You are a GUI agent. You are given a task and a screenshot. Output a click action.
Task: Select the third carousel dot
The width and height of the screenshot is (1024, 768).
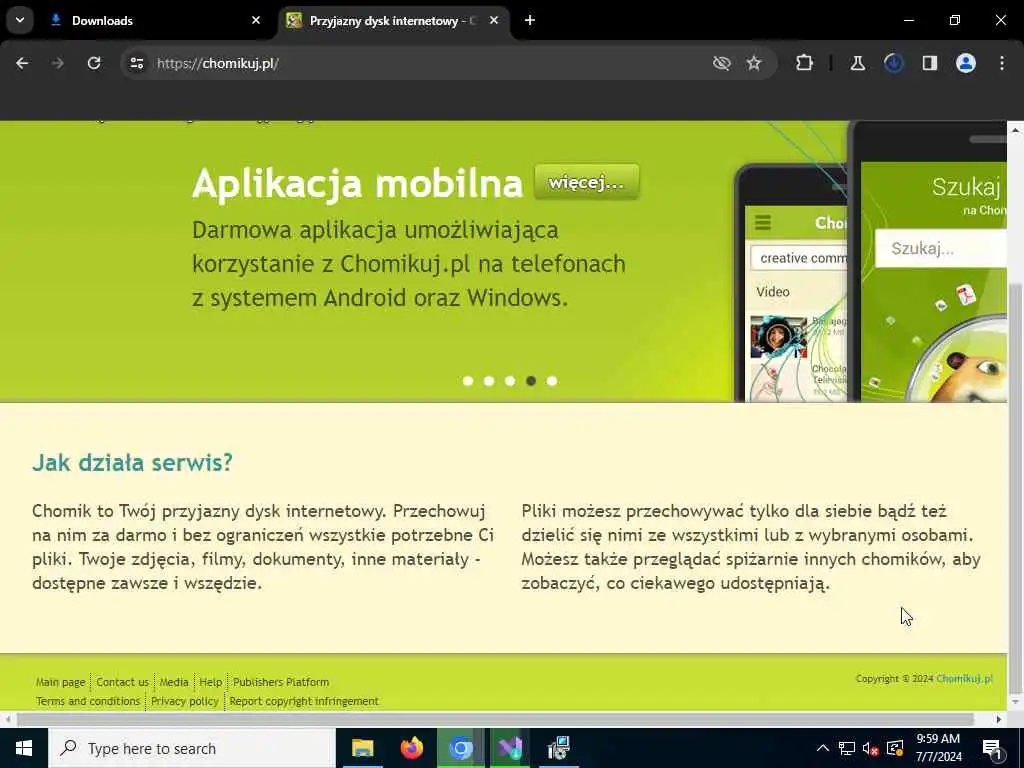click(509, 381)
